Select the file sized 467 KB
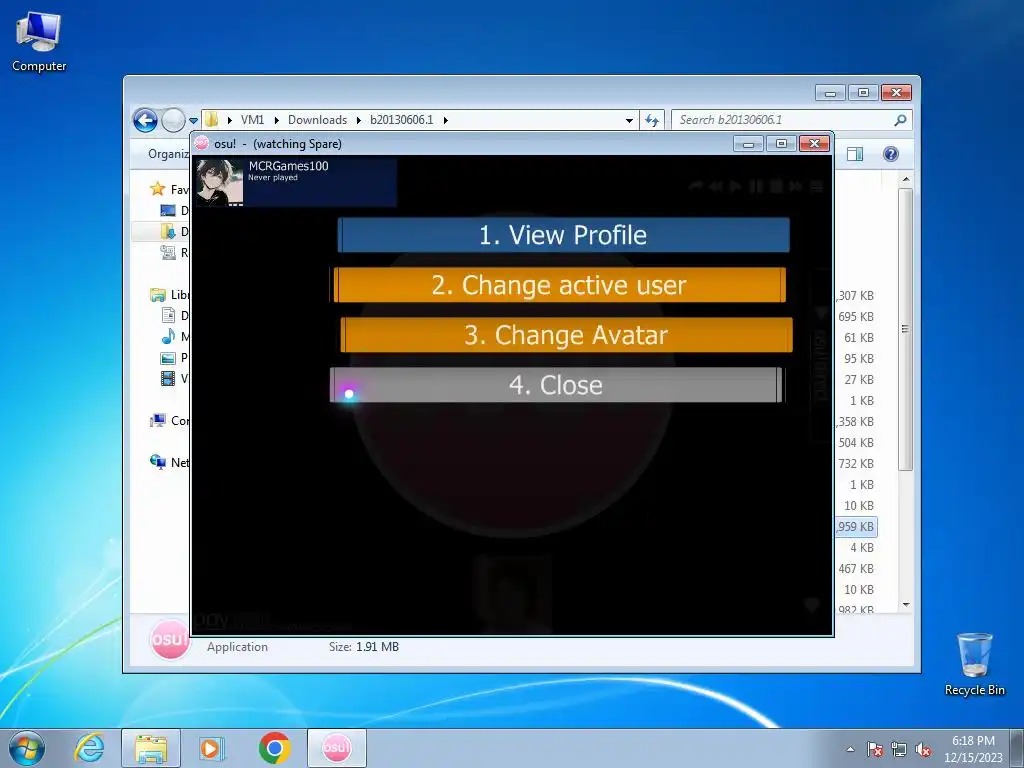The width and height of the screenshot is (1024, 768). click(856, 569)
